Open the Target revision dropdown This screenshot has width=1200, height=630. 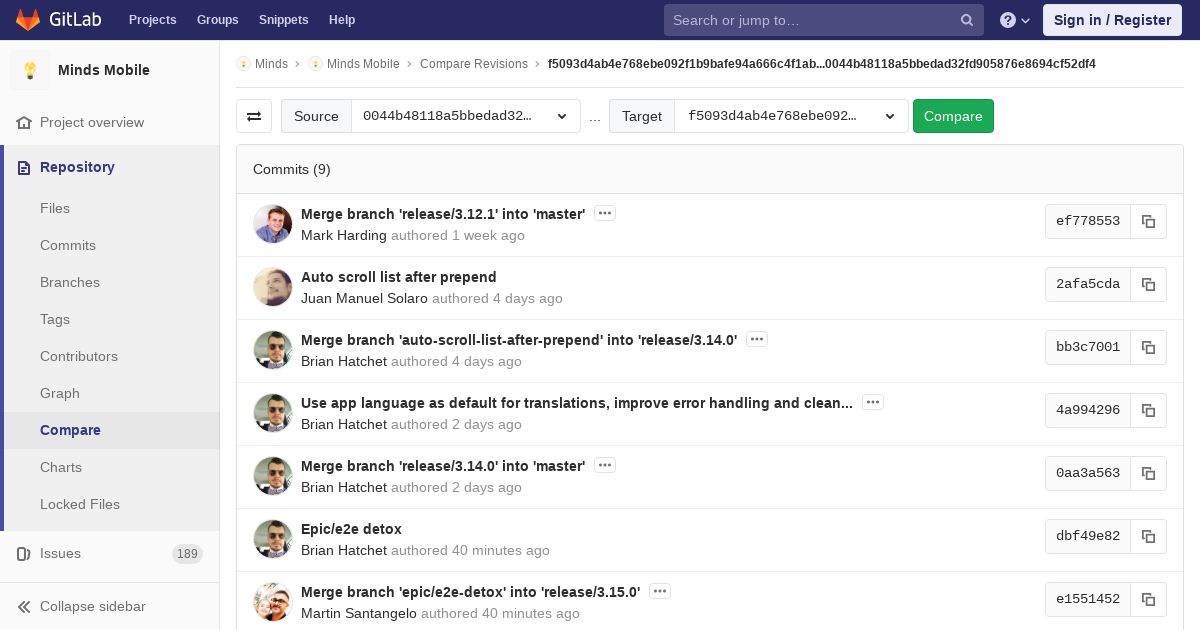[x=791, y=116]
